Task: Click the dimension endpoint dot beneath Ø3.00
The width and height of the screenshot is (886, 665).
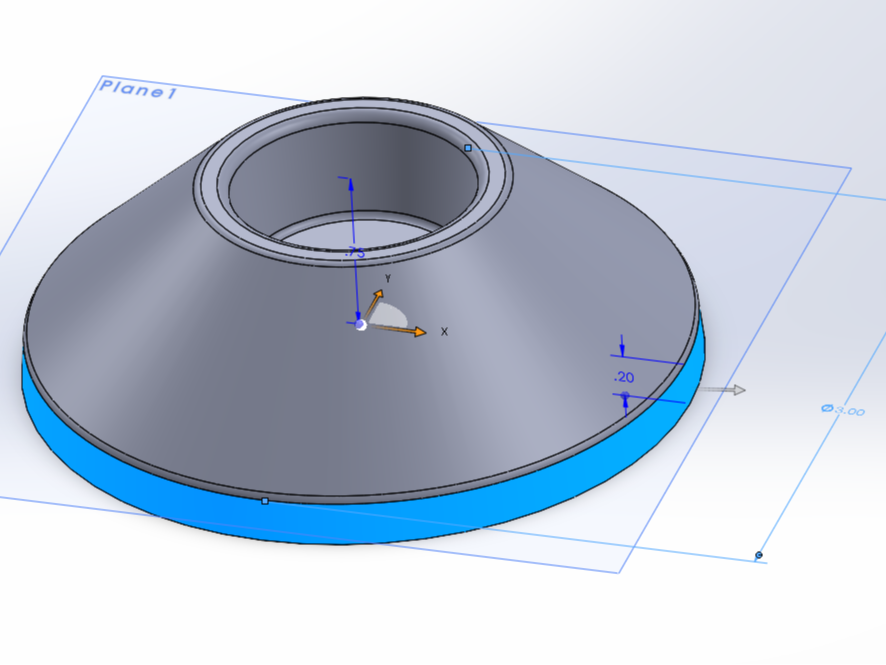Action: 759,555
